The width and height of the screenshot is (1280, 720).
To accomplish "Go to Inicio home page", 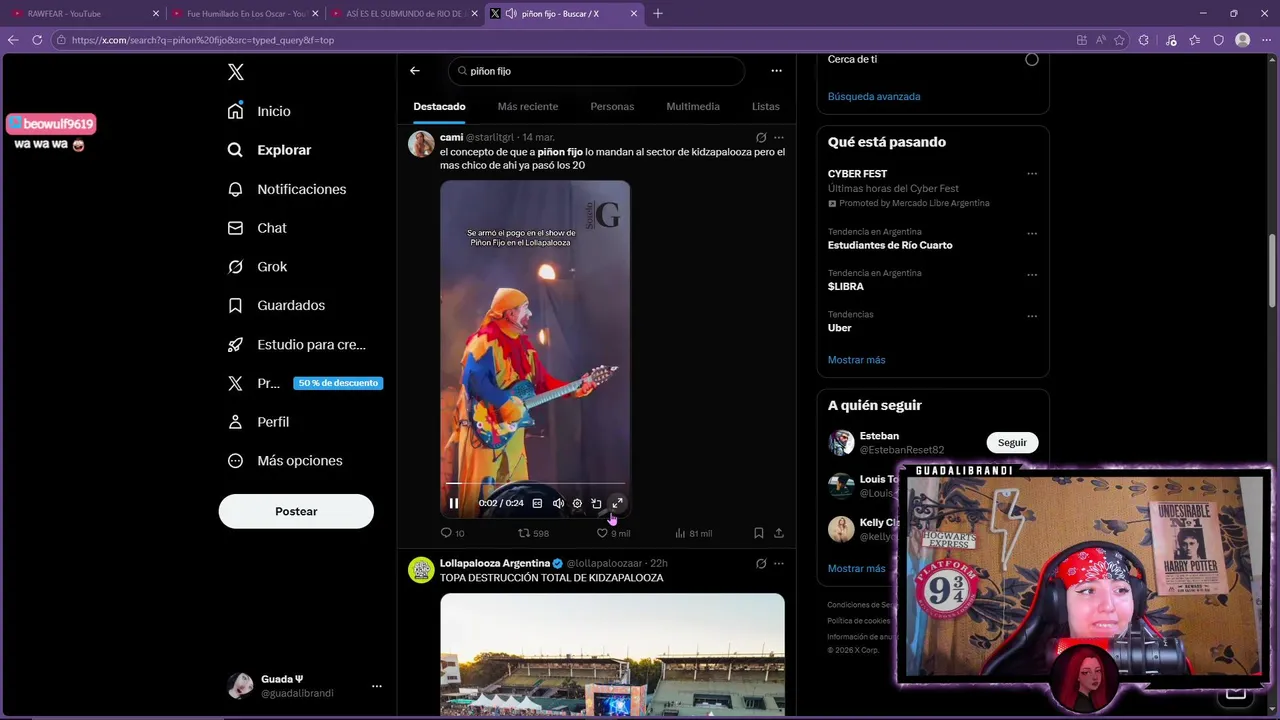I will pyautogui.click(x=259, y=111).
